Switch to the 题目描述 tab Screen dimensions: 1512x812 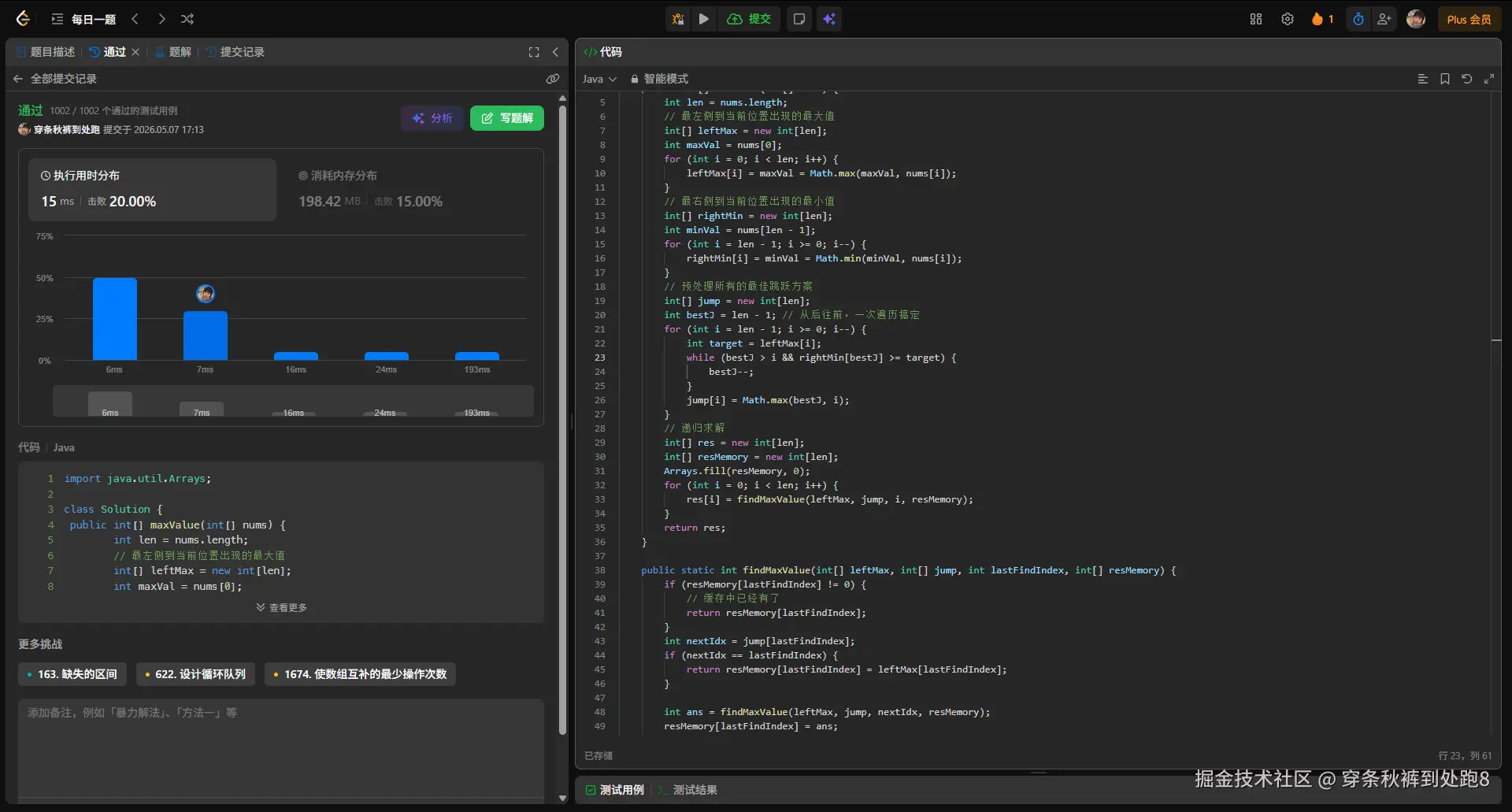coord(46,52)
